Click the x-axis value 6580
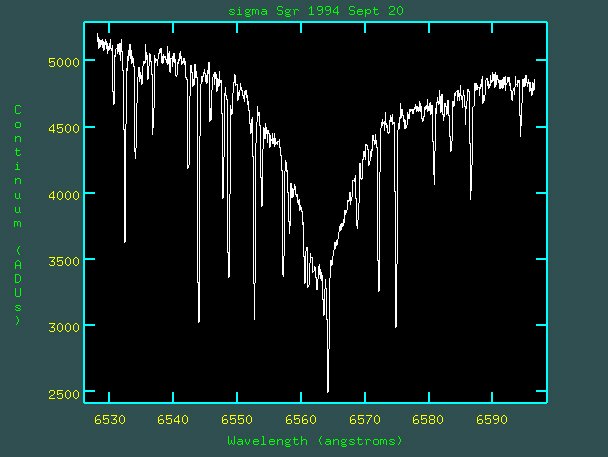Screen dimensions: 608x457 (x=428, y=419)
